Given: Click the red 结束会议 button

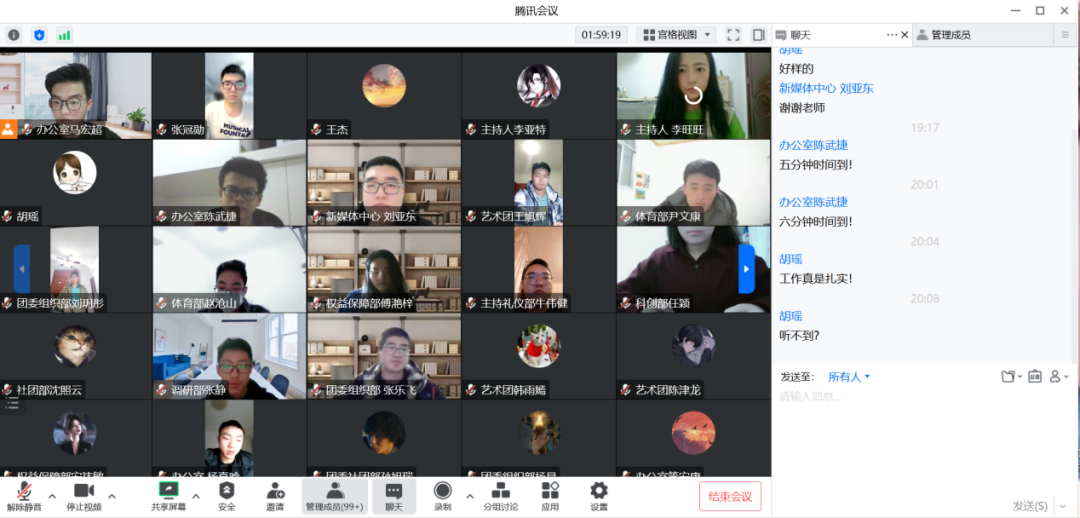Looking at the screenshot, I should 730,496.
